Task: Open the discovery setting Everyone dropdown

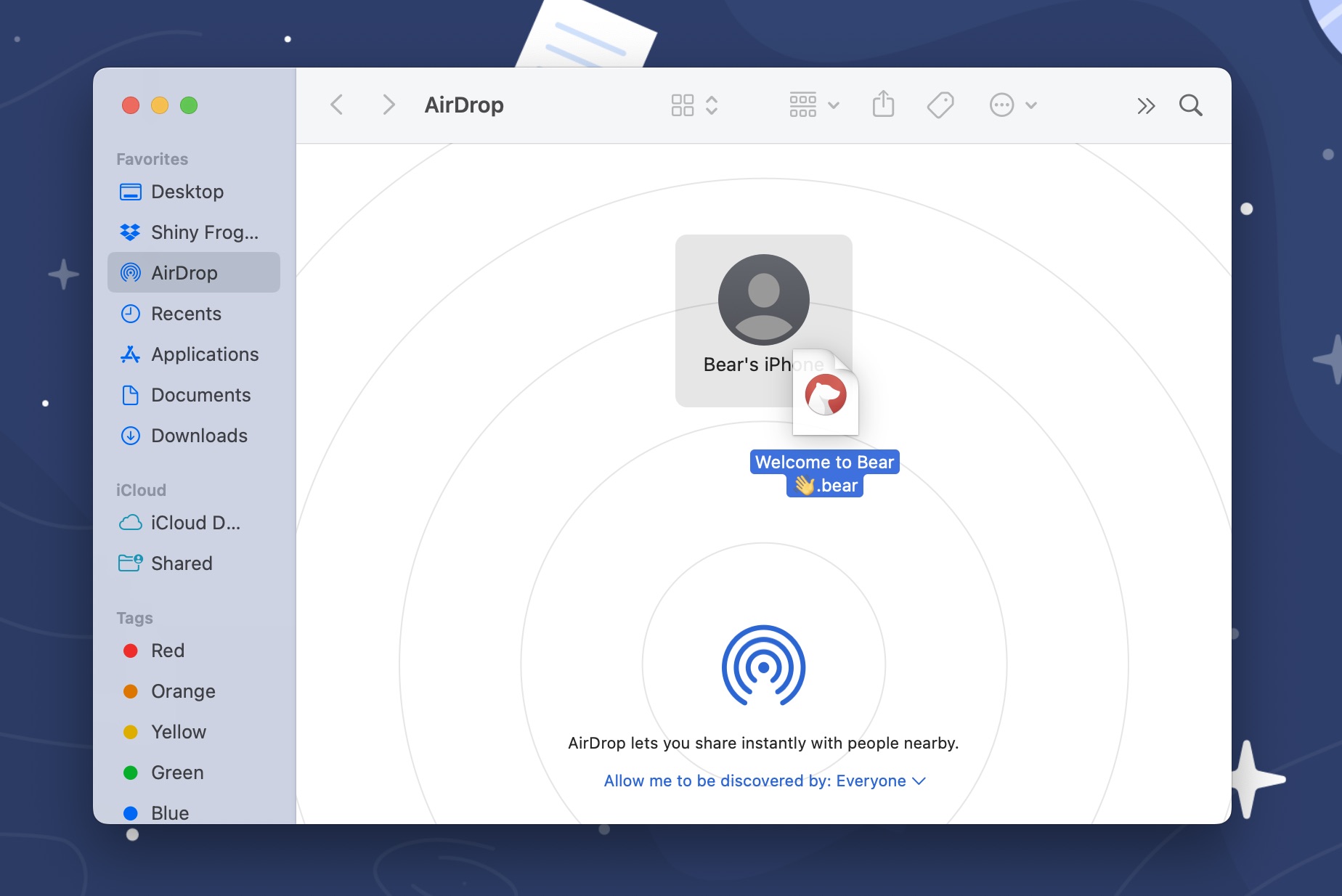Action: [765, 781]
